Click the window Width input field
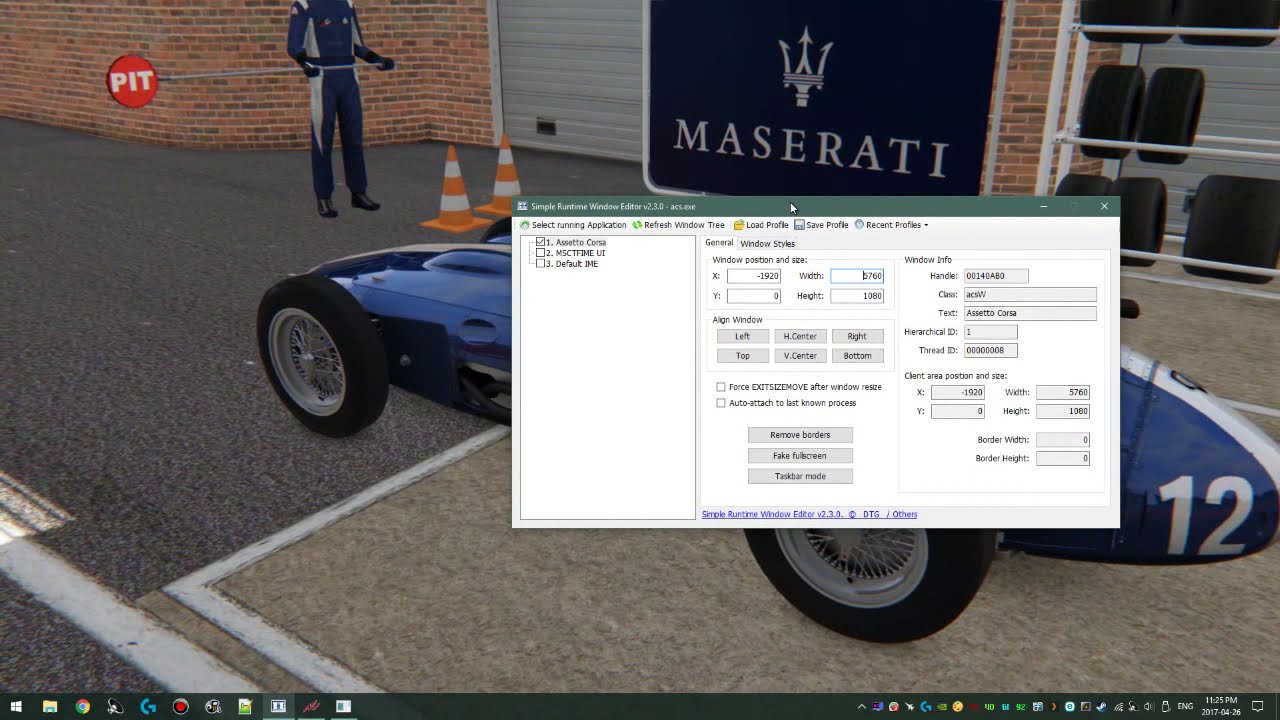 click(857, 276)
